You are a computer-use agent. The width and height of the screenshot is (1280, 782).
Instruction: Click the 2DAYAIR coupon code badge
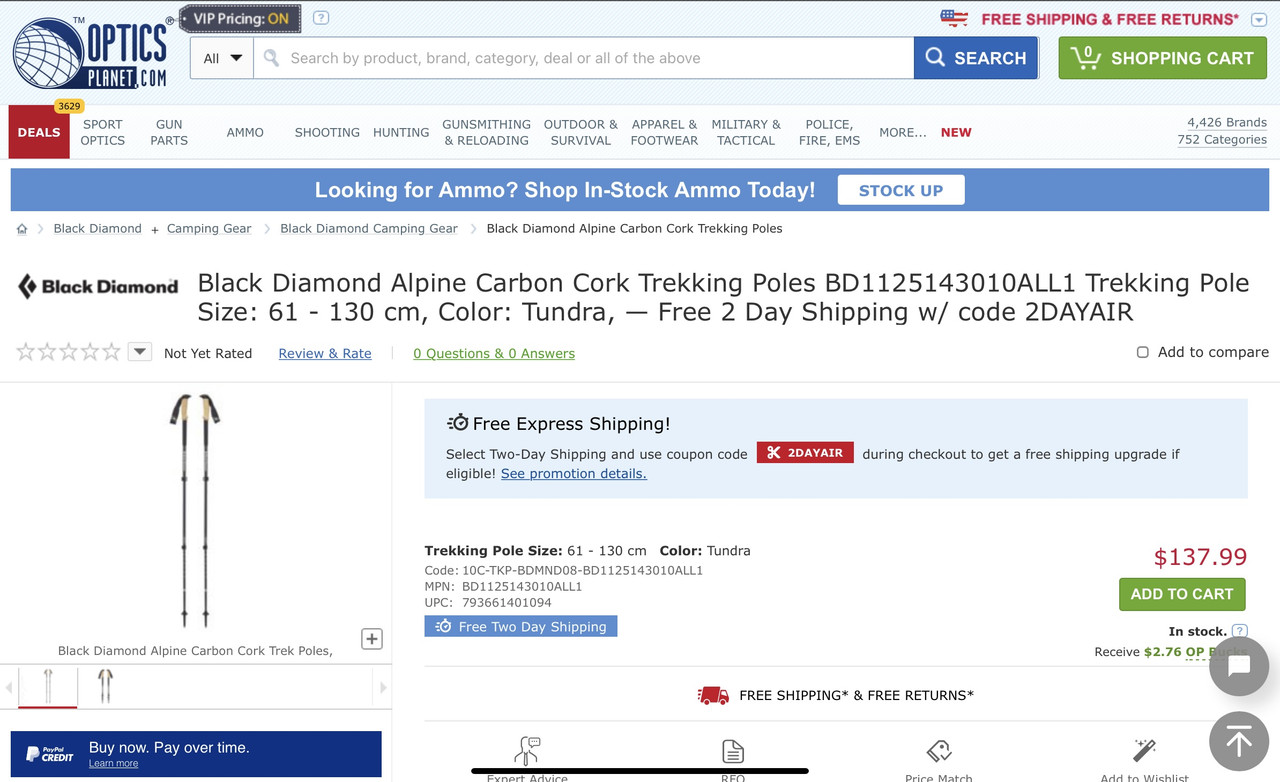[x=805, y=453]
